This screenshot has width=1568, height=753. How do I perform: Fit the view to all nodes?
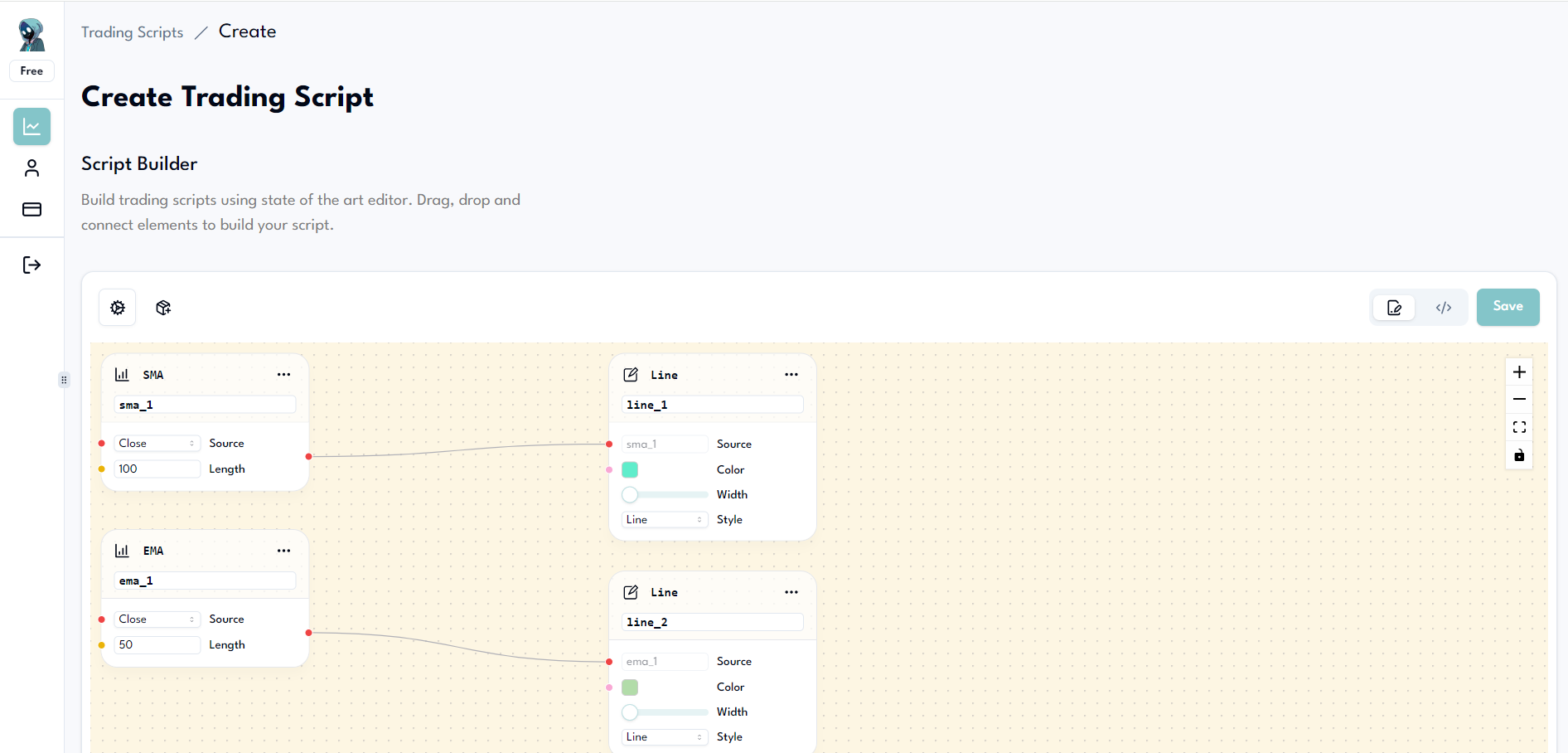pos(1519,427)
